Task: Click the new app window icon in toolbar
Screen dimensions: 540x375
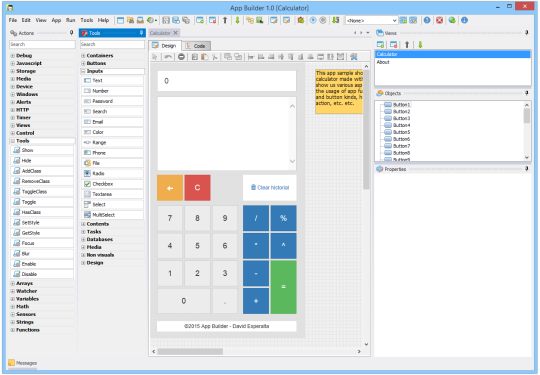Action: pyautogui.click(x=120, y=20)
